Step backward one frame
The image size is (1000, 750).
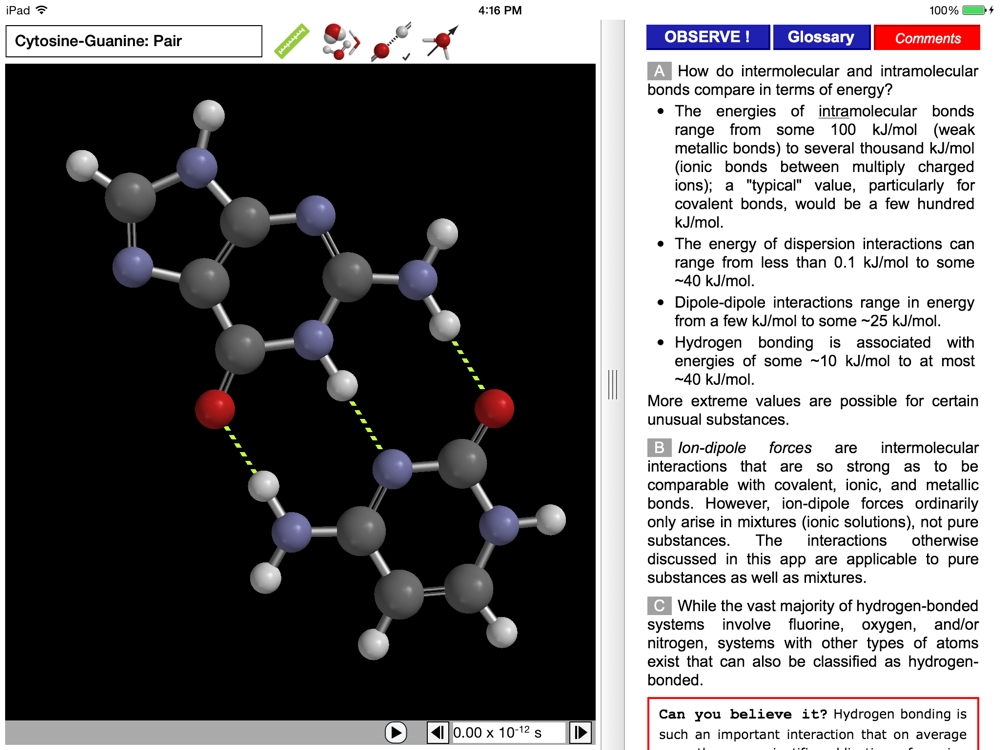pyautogui.click(x=437, y=732)
